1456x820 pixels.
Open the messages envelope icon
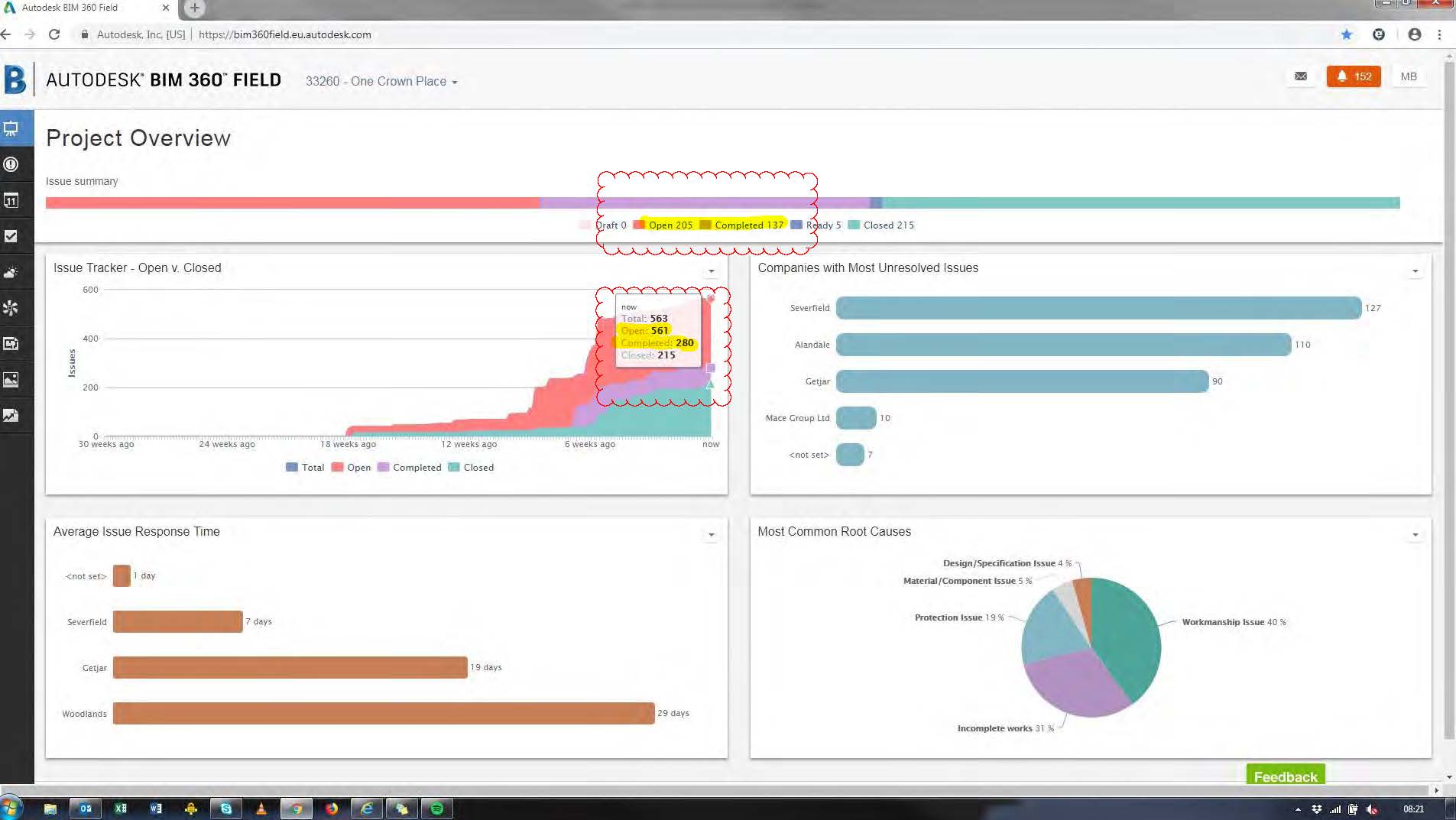pos(1300,76)
